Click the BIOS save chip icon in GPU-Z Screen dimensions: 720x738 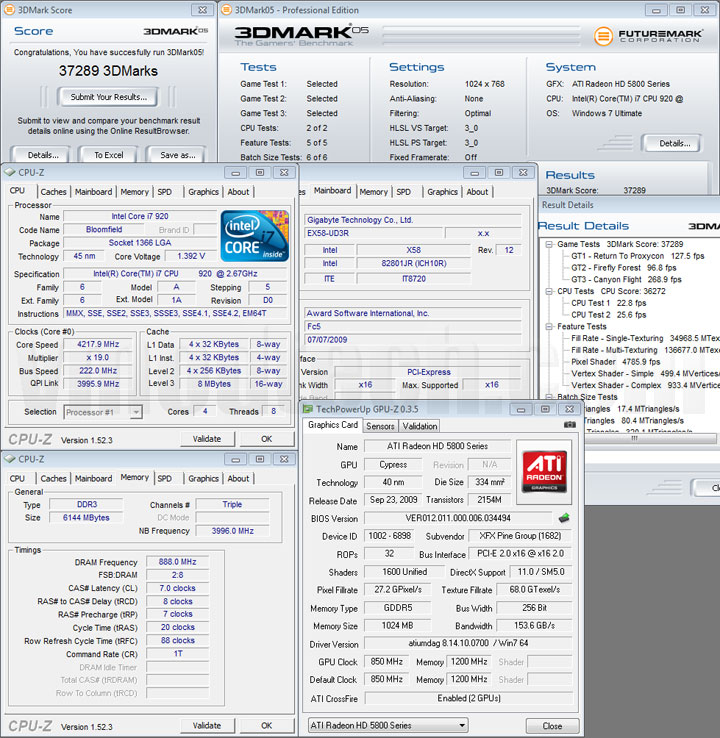coord(564,518)
